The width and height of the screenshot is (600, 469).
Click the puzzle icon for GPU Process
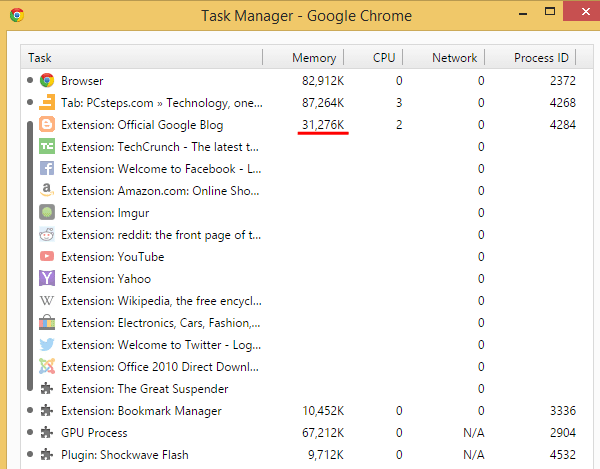coord(47,433)
